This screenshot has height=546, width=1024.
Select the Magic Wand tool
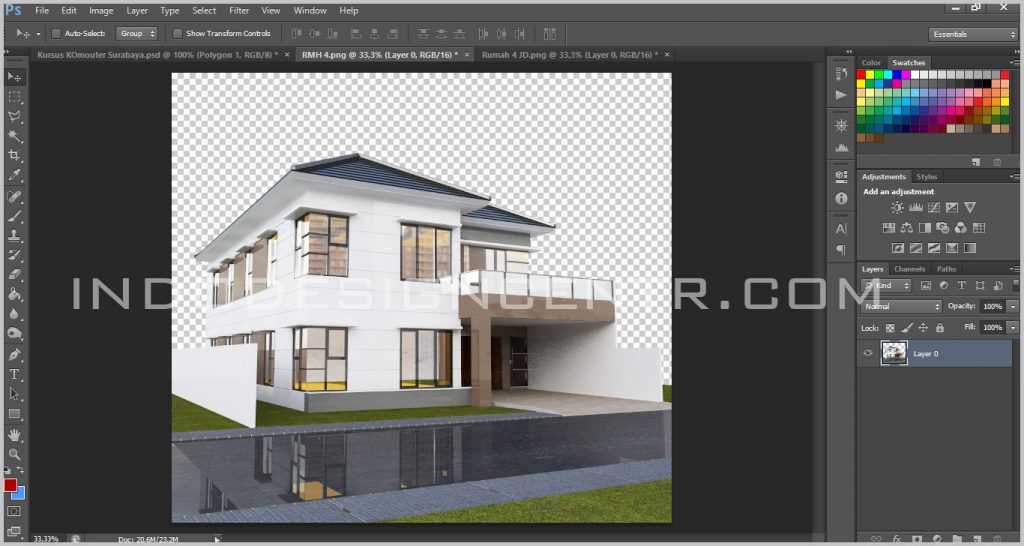(x=14, y=136)
